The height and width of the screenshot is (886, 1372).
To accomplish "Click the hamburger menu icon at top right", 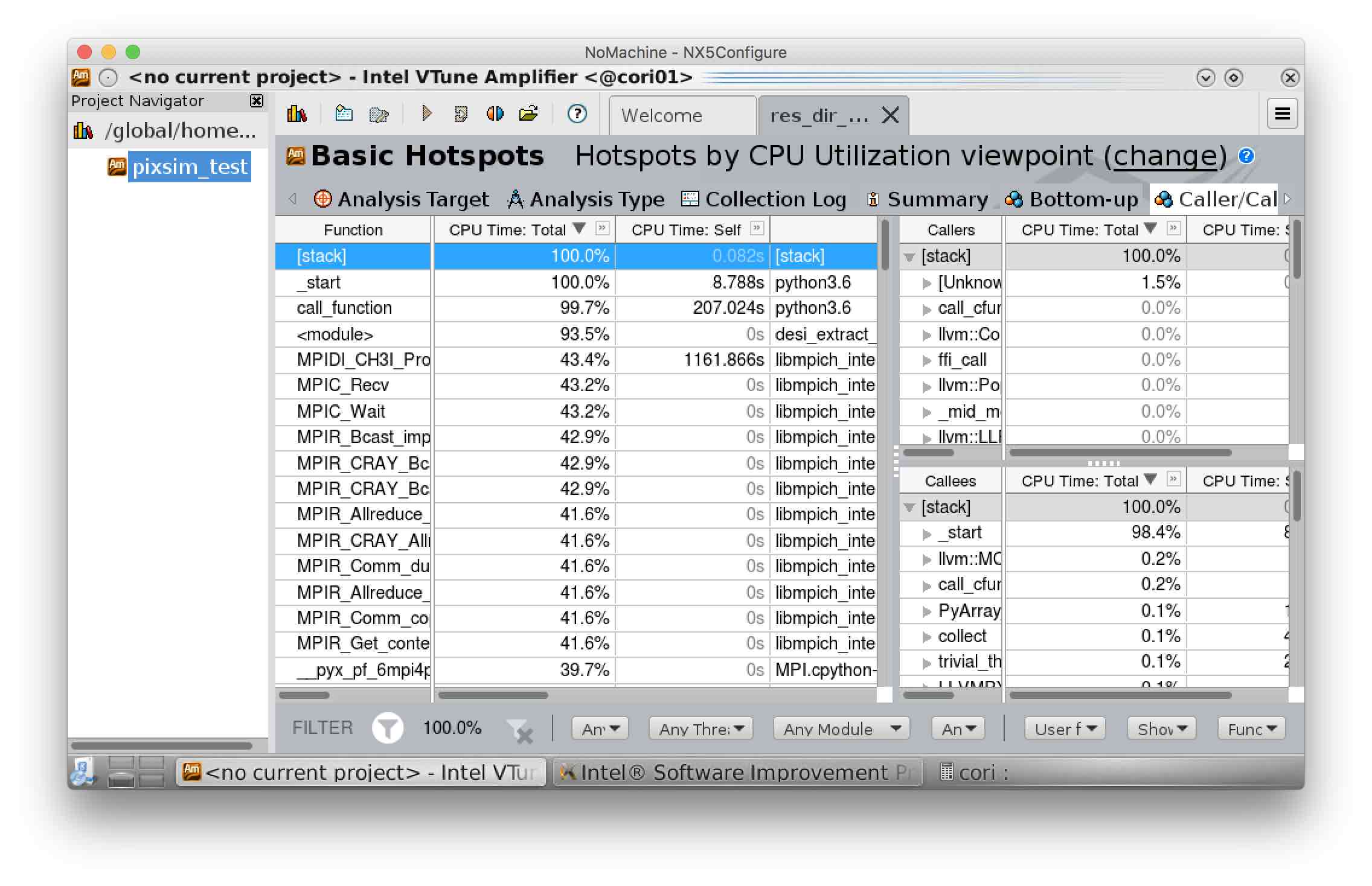I will coord(1282,113).
